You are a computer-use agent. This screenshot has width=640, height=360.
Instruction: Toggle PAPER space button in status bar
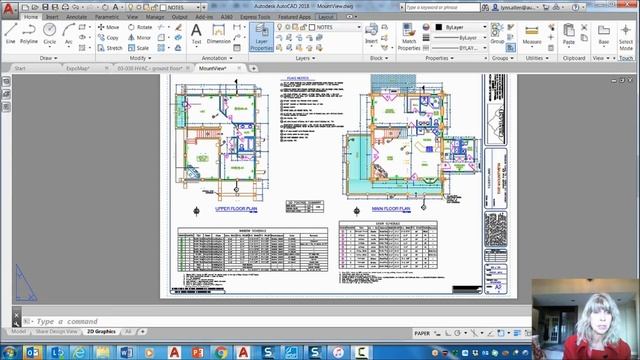click(422, 333)
